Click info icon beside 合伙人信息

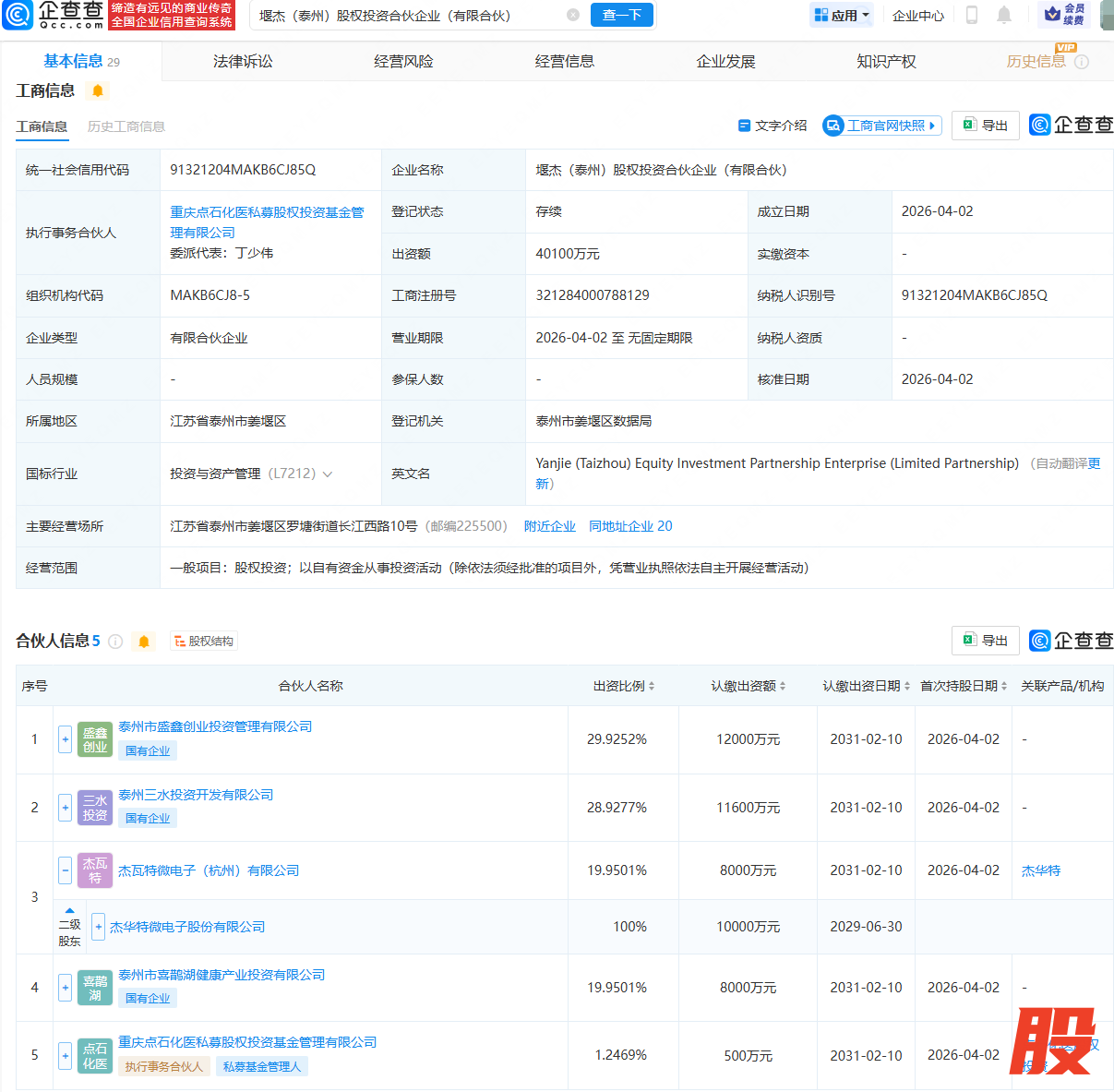click(x=115, y=642)
